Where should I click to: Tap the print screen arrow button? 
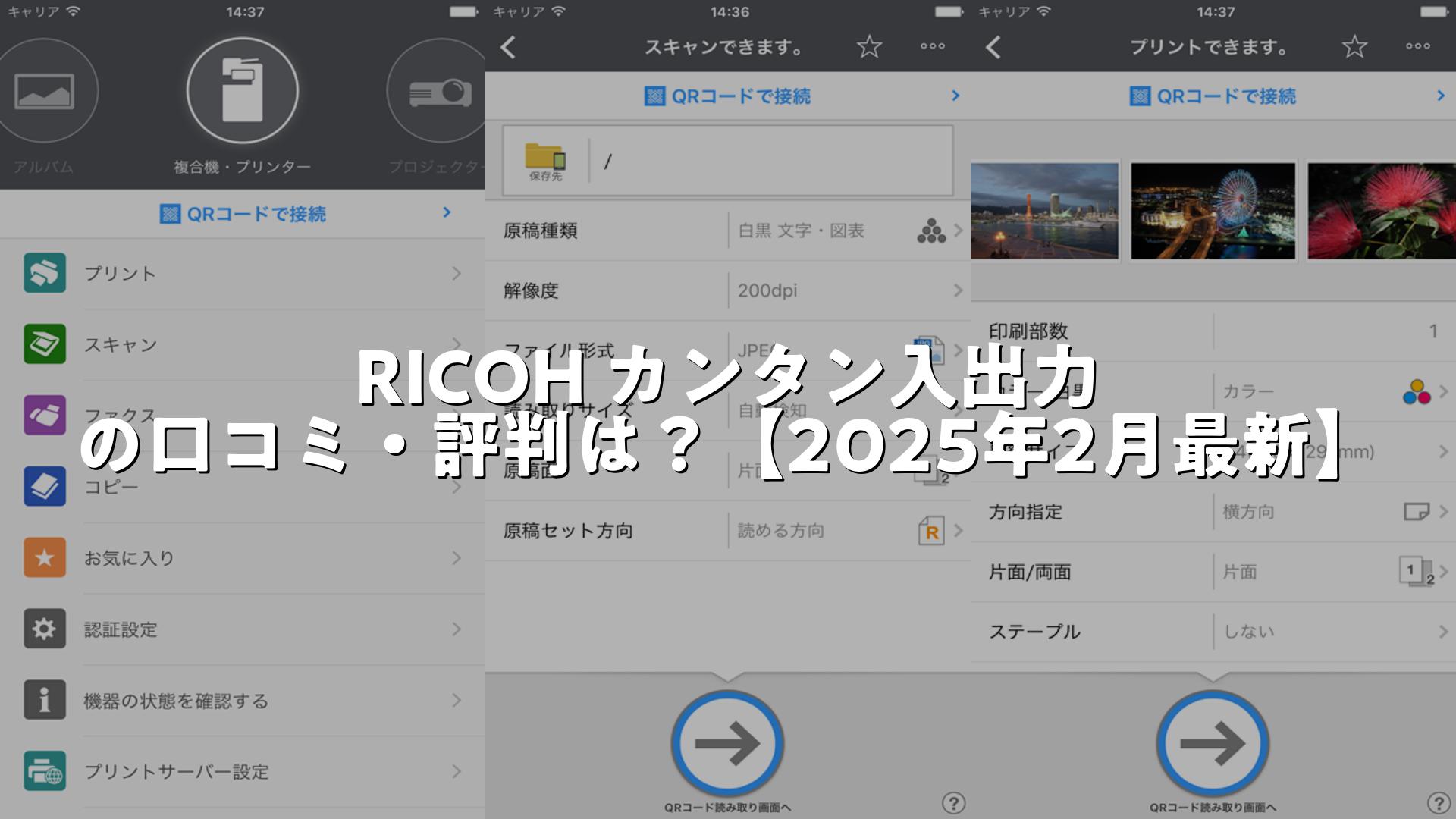pyautogui.click(x=1213, y=744)
